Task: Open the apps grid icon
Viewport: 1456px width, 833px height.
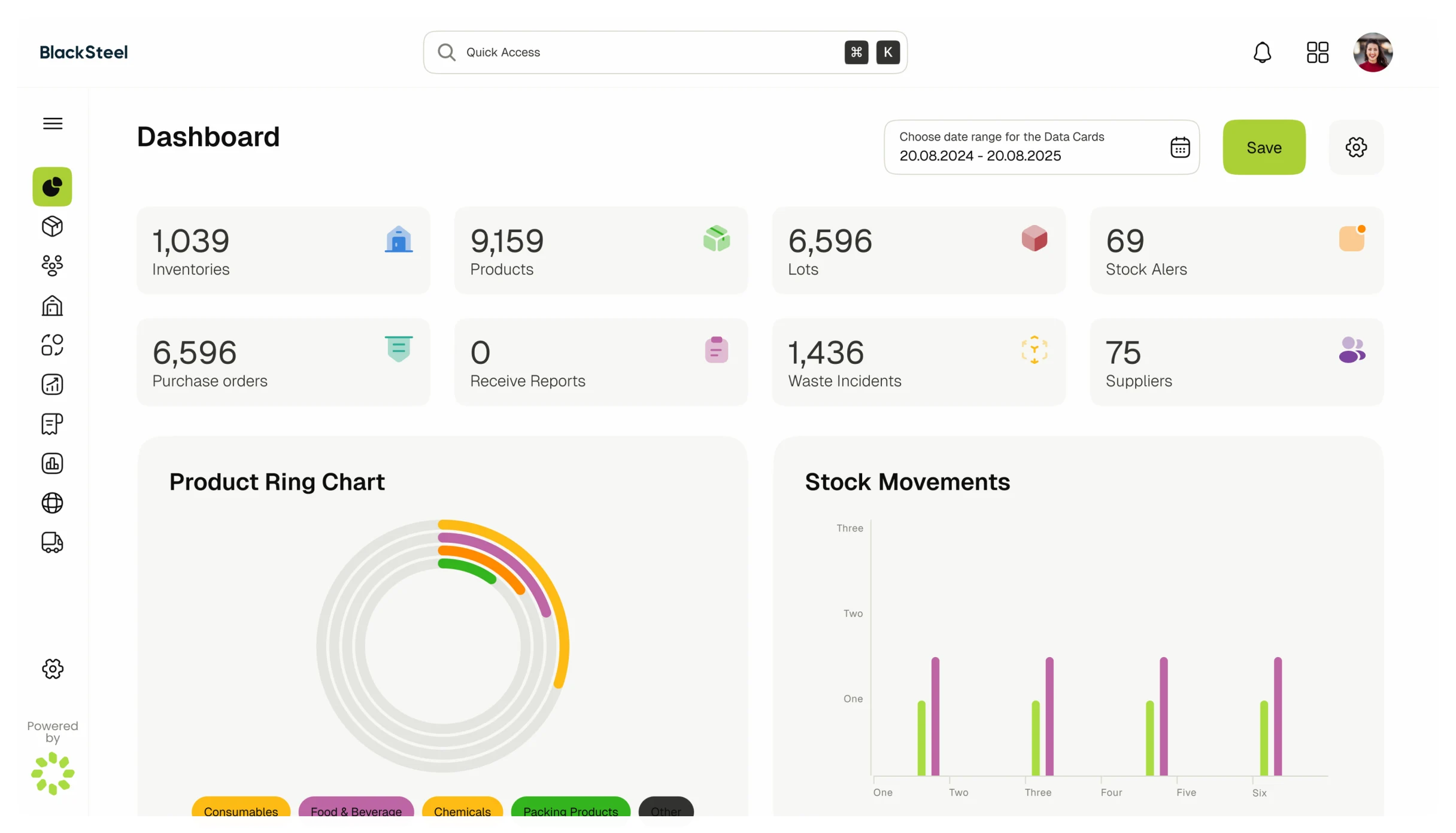Action: coord(1317,52)
